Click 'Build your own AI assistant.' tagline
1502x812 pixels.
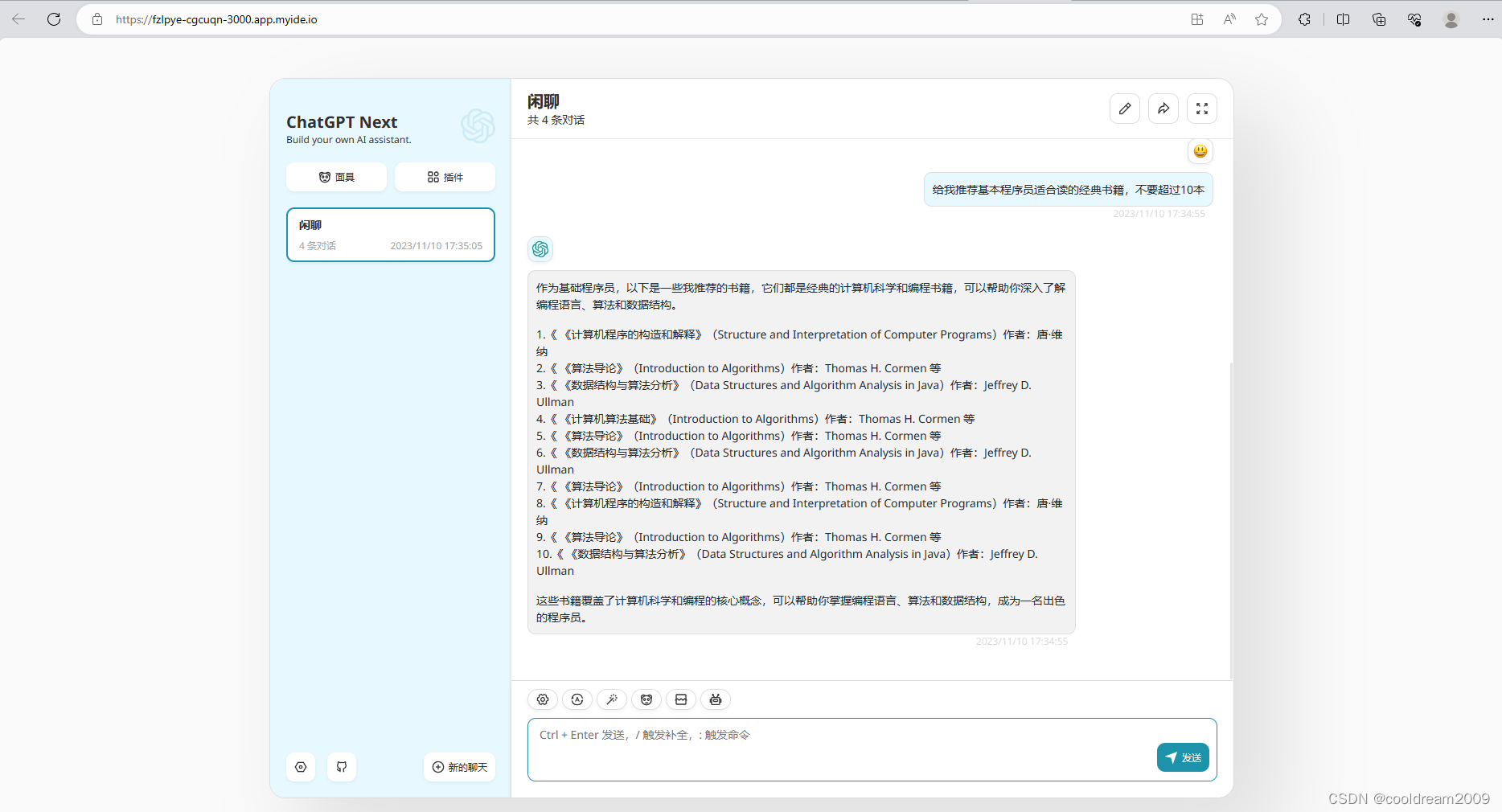point(349,140)
